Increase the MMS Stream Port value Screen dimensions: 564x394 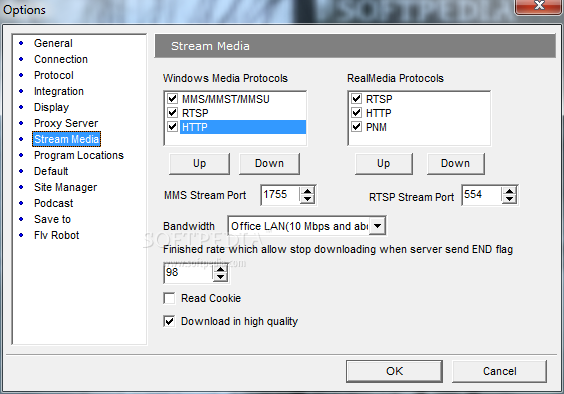click(x=307, y=191)
